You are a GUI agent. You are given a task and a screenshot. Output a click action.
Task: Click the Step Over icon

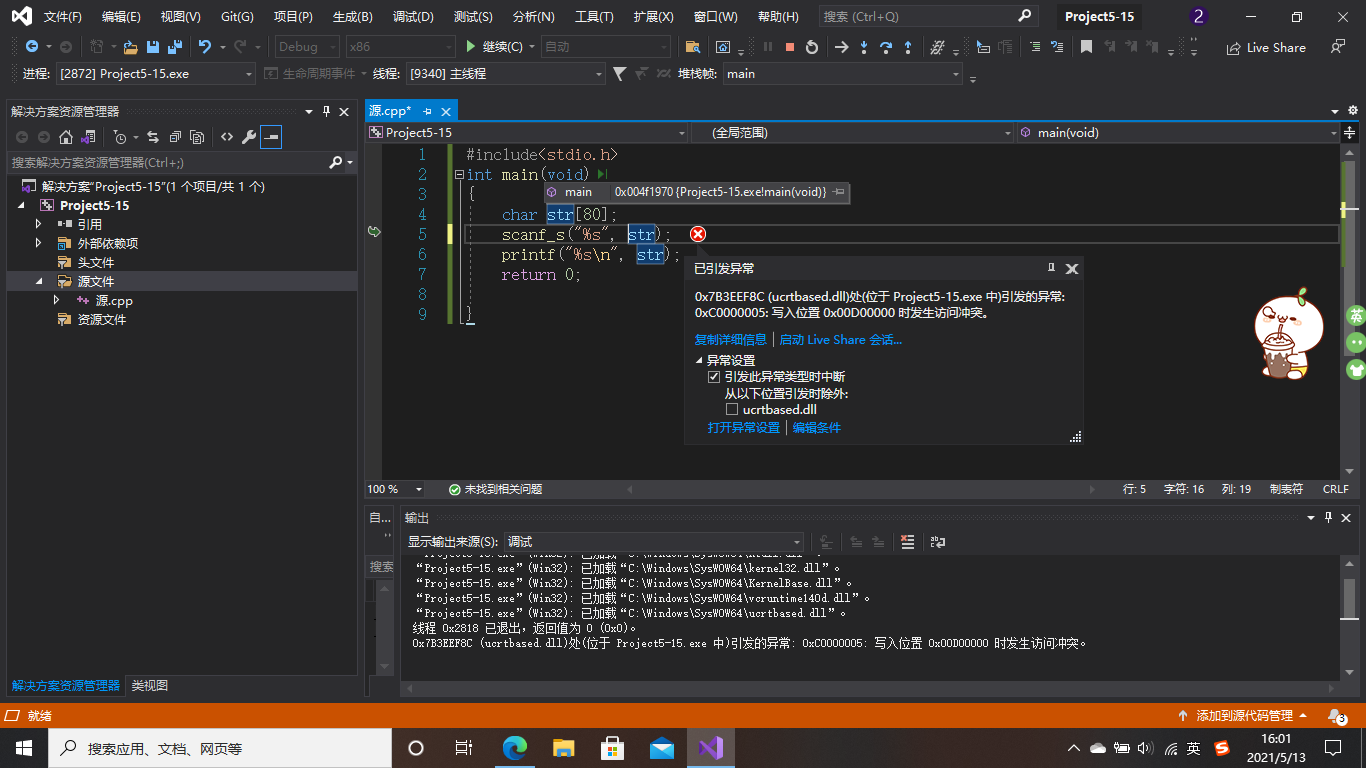[x=886, y=47]
